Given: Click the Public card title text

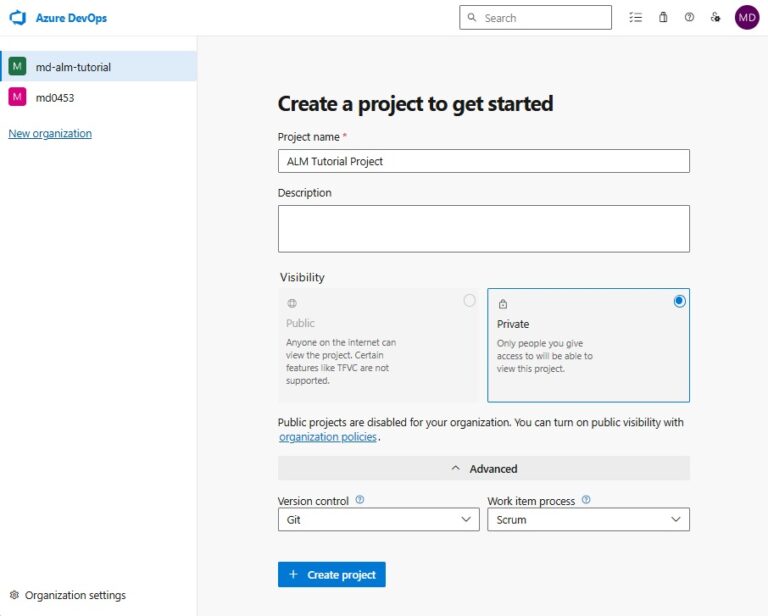Looking at the screenshot, I should click(x=300, y=323).
